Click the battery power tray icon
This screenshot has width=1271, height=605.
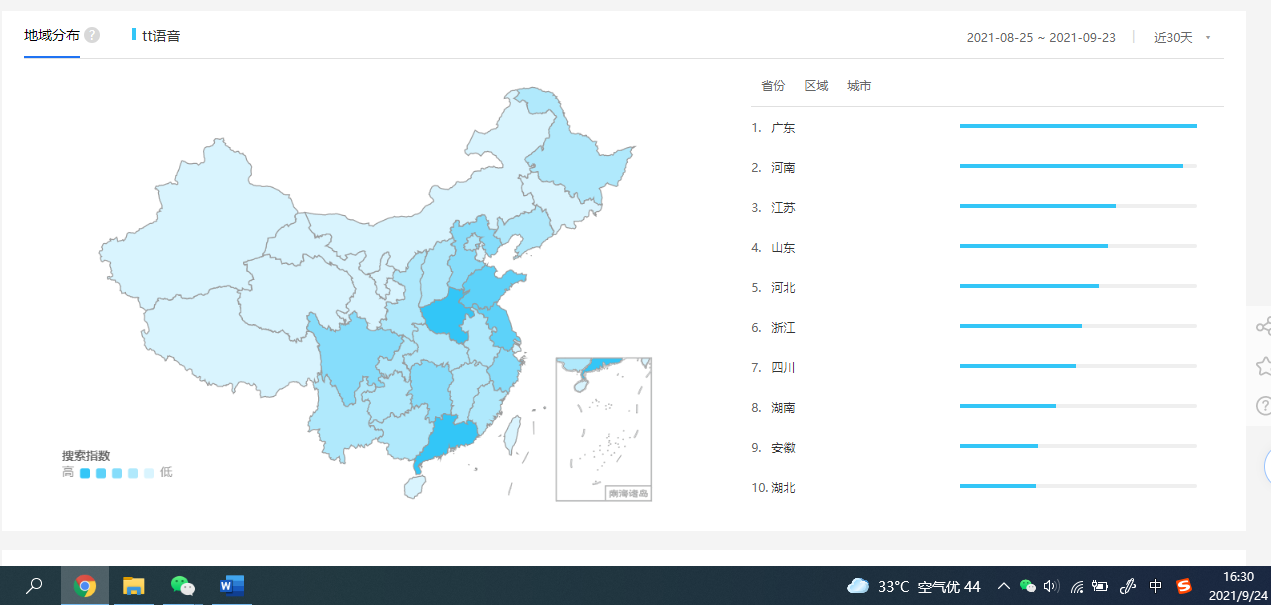click(x=1101, y=586)
